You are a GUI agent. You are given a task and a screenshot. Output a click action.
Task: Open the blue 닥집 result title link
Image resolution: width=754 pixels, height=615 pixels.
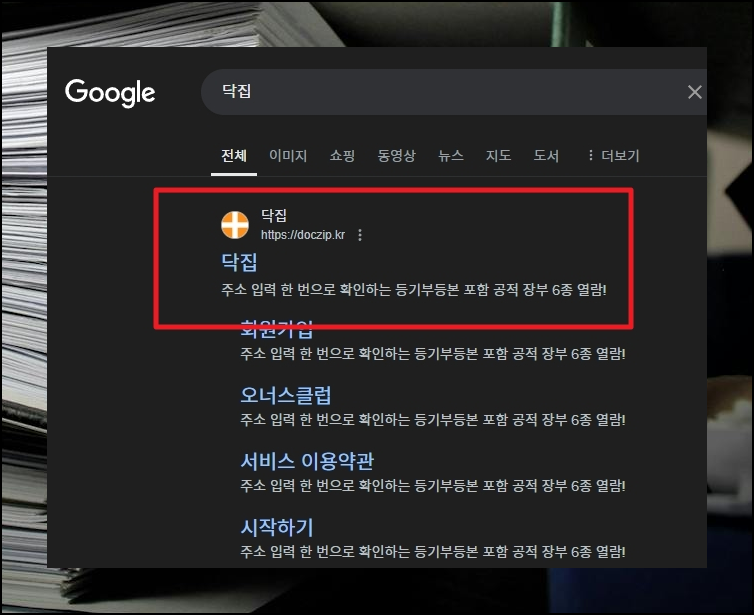(x=239, y=263)
